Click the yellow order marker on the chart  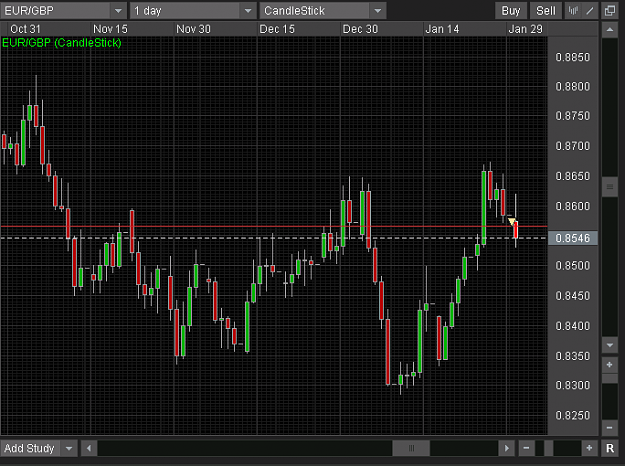512,222
